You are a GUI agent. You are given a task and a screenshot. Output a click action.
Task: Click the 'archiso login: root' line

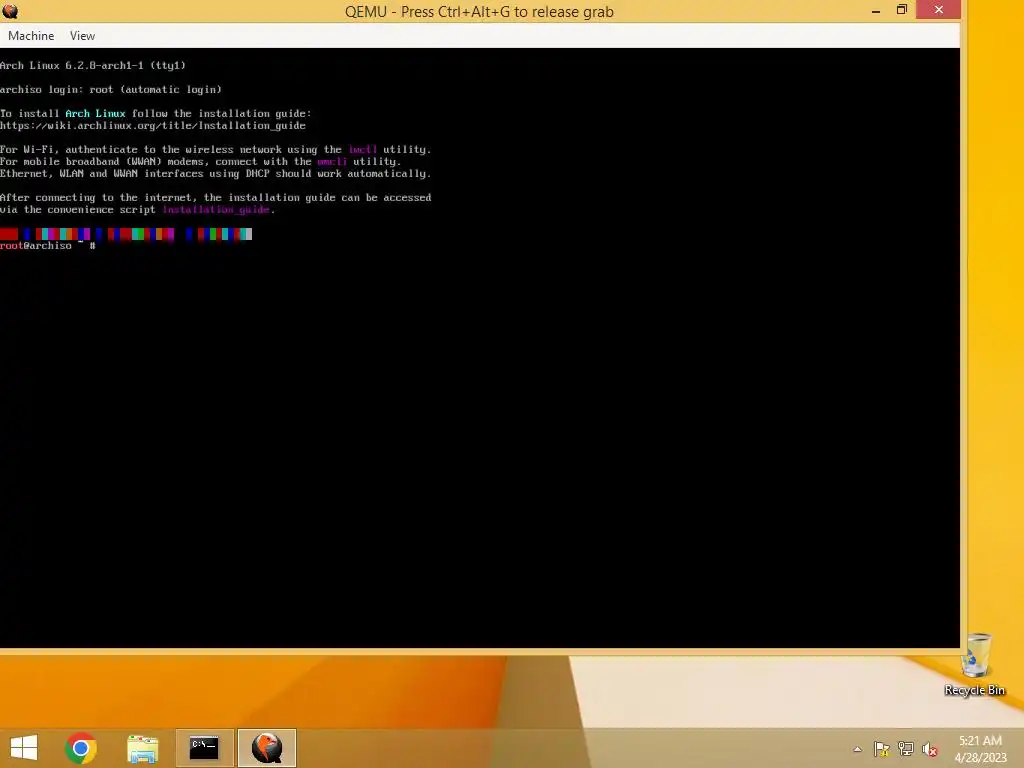coord(111,89)
